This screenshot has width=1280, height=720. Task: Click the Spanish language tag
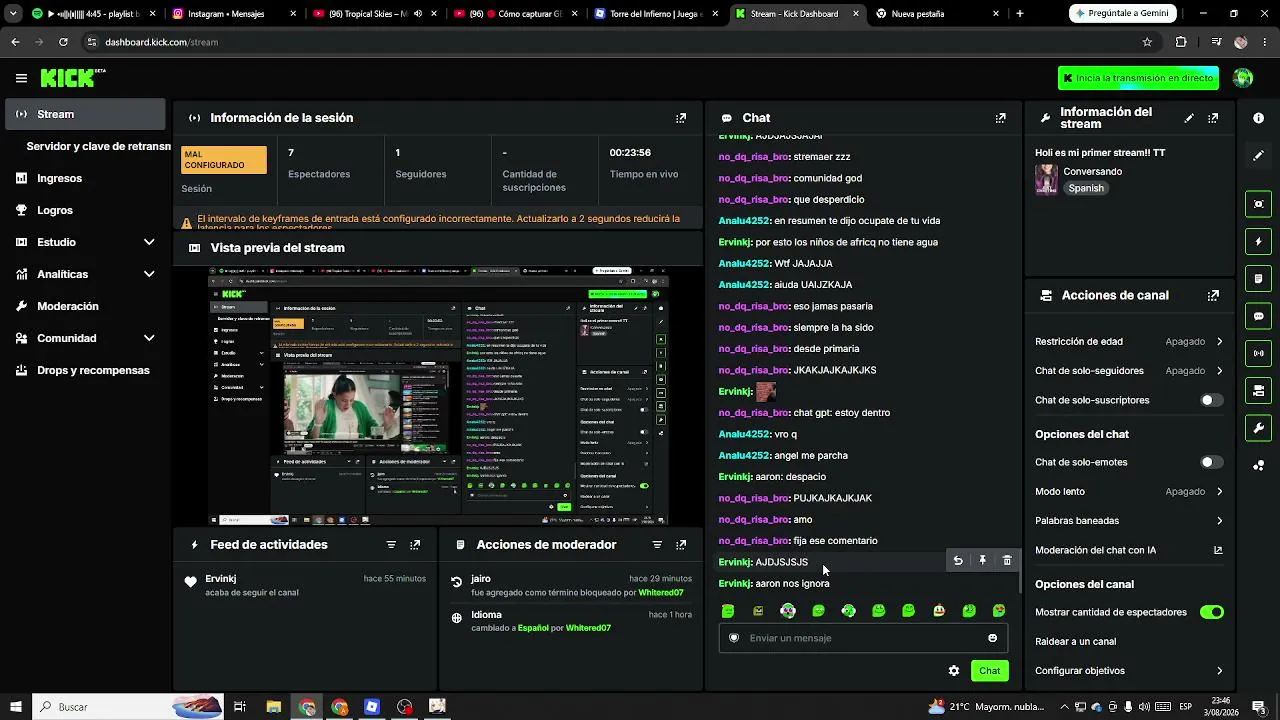[1086, 188]
